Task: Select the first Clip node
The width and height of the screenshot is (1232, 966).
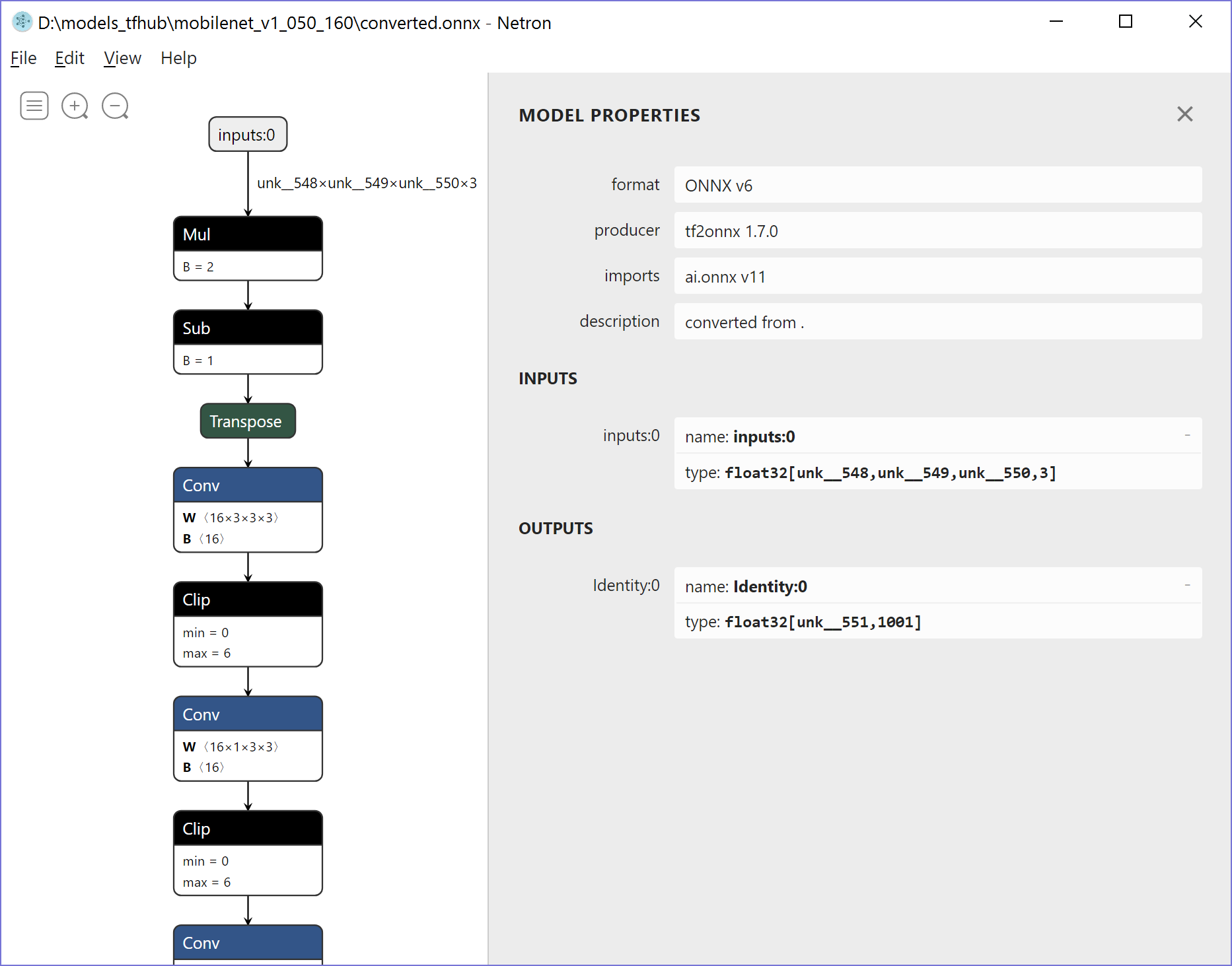Action: pyautogui.click(x=248, y=600)
